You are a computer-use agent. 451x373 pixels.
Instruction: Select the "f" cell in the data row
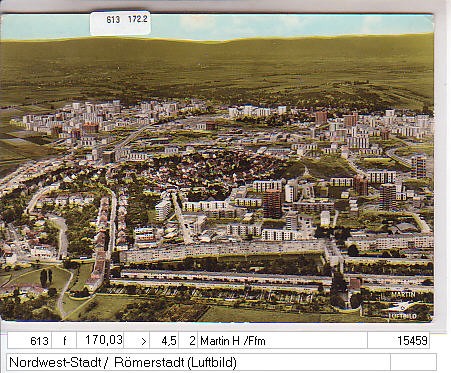pos(64,340)
